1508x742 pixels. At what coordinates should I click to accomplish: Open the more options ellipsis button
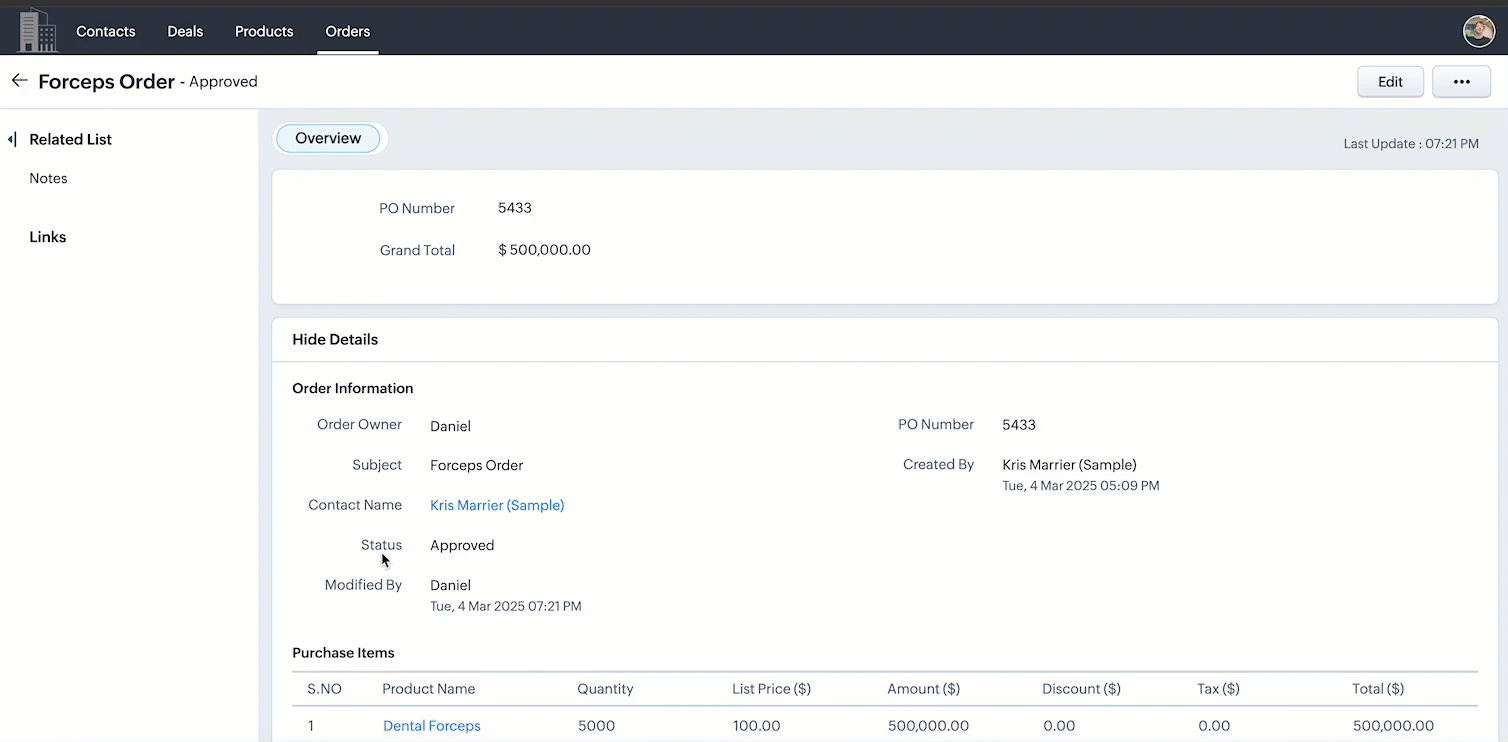1461,82
